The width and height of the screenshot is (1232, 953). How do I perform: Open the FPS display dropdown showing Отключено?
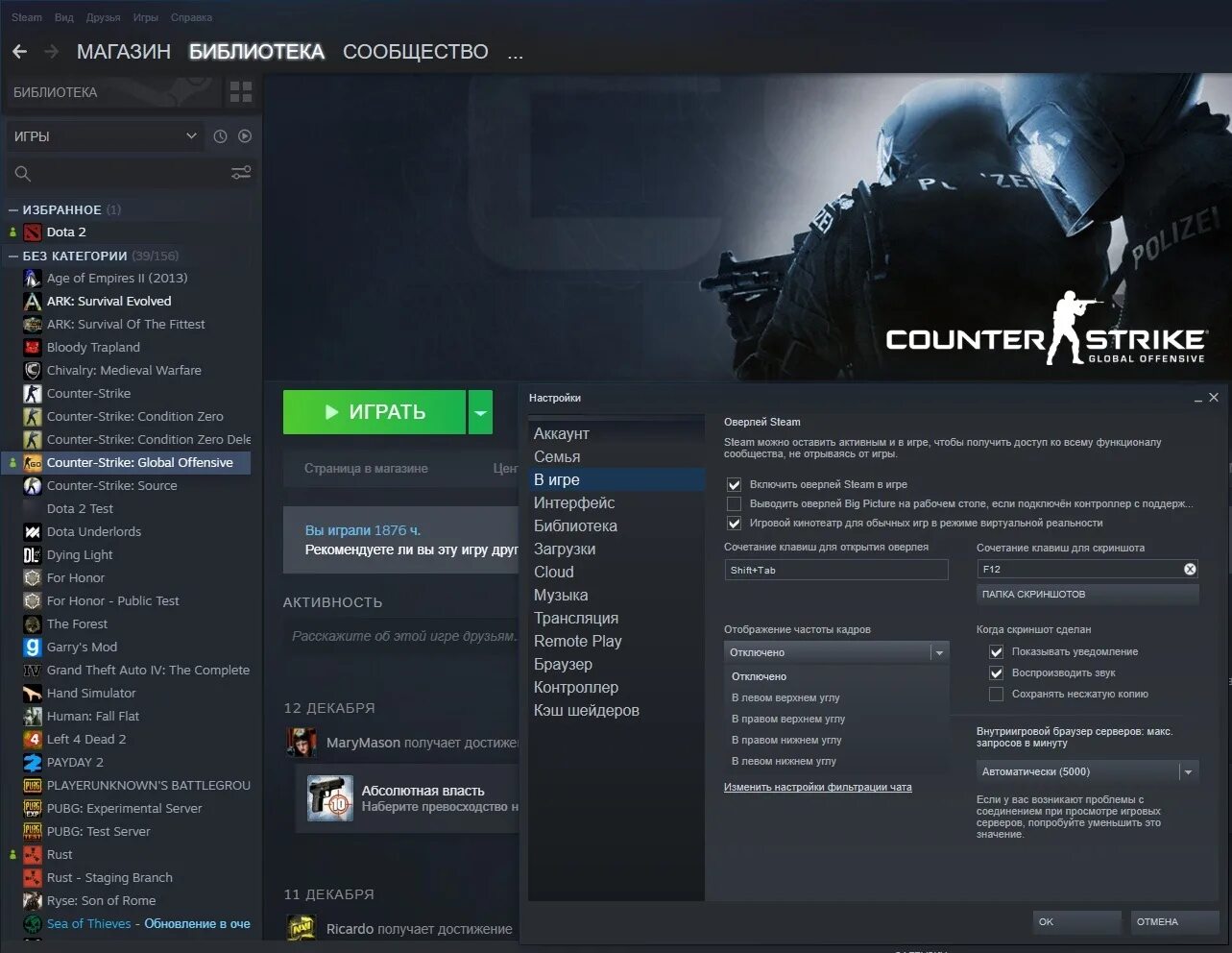(x=836, y=652)
